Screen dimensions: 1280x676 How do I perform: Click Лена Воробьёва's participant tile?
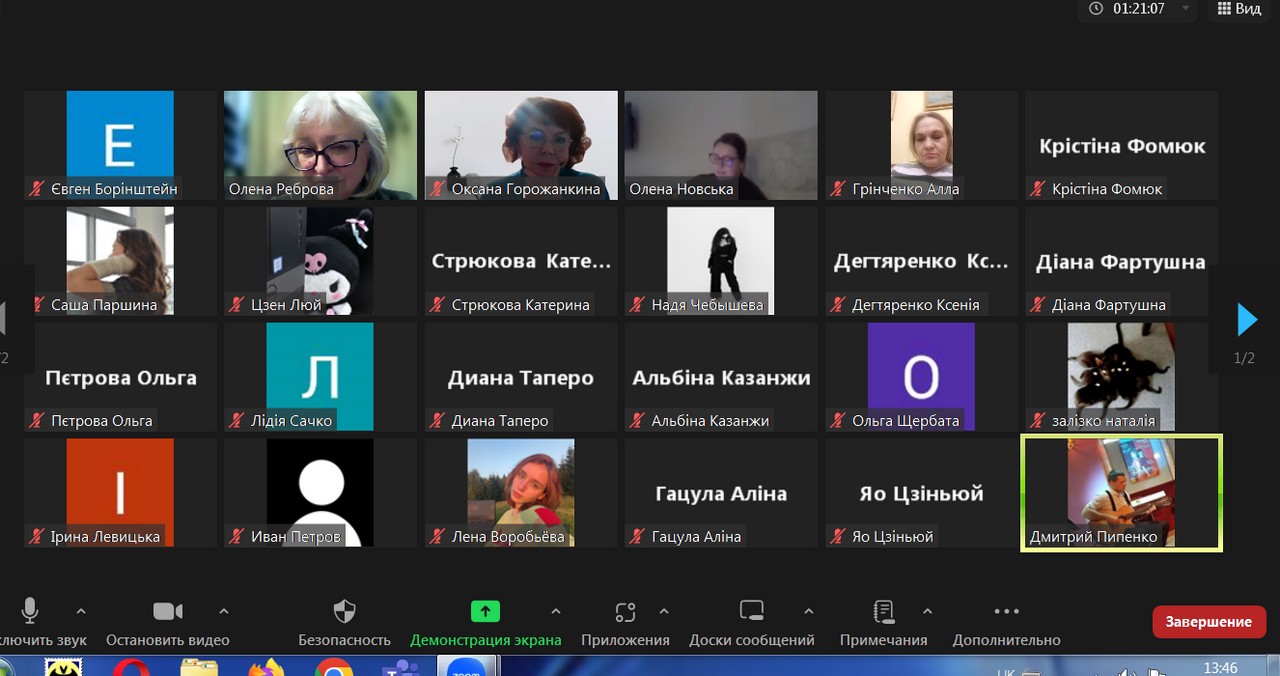(520, 492)
